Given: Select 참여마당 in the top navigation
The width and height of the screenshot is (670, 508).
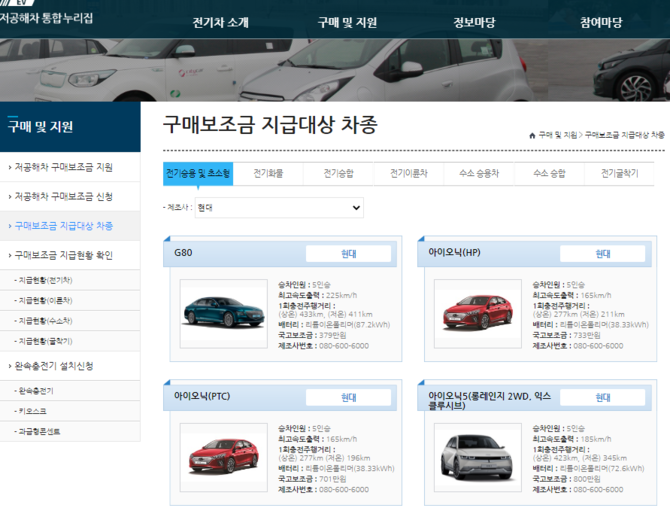Looking at the screenshot, I should (601, 22).
